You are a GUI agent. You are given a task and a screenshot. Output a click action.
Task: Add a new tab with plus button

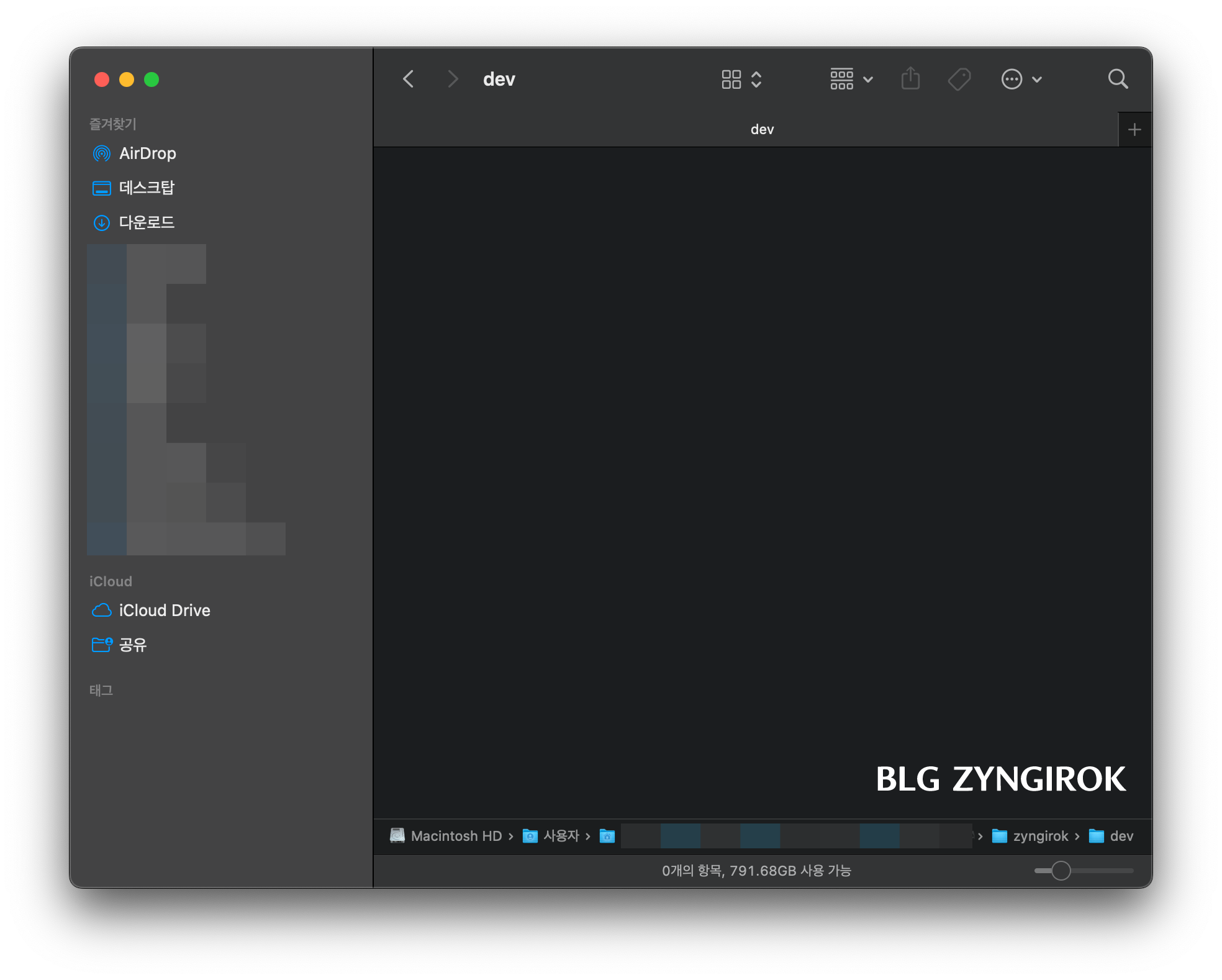click(1134, 129)
